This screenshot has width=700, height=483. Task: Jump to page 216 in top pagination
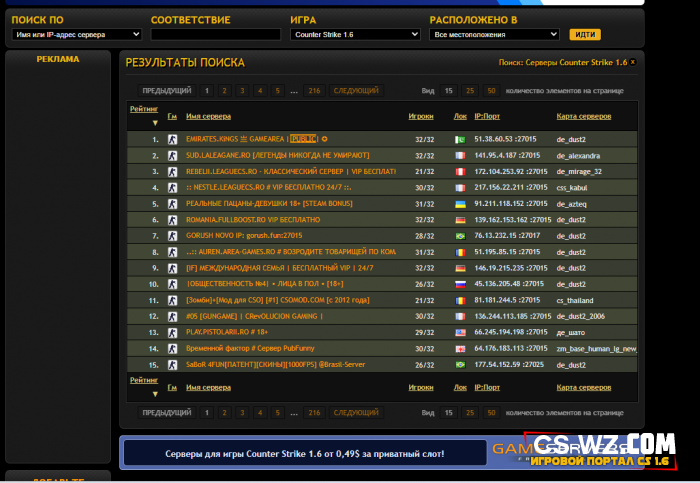tap(314, 90)
